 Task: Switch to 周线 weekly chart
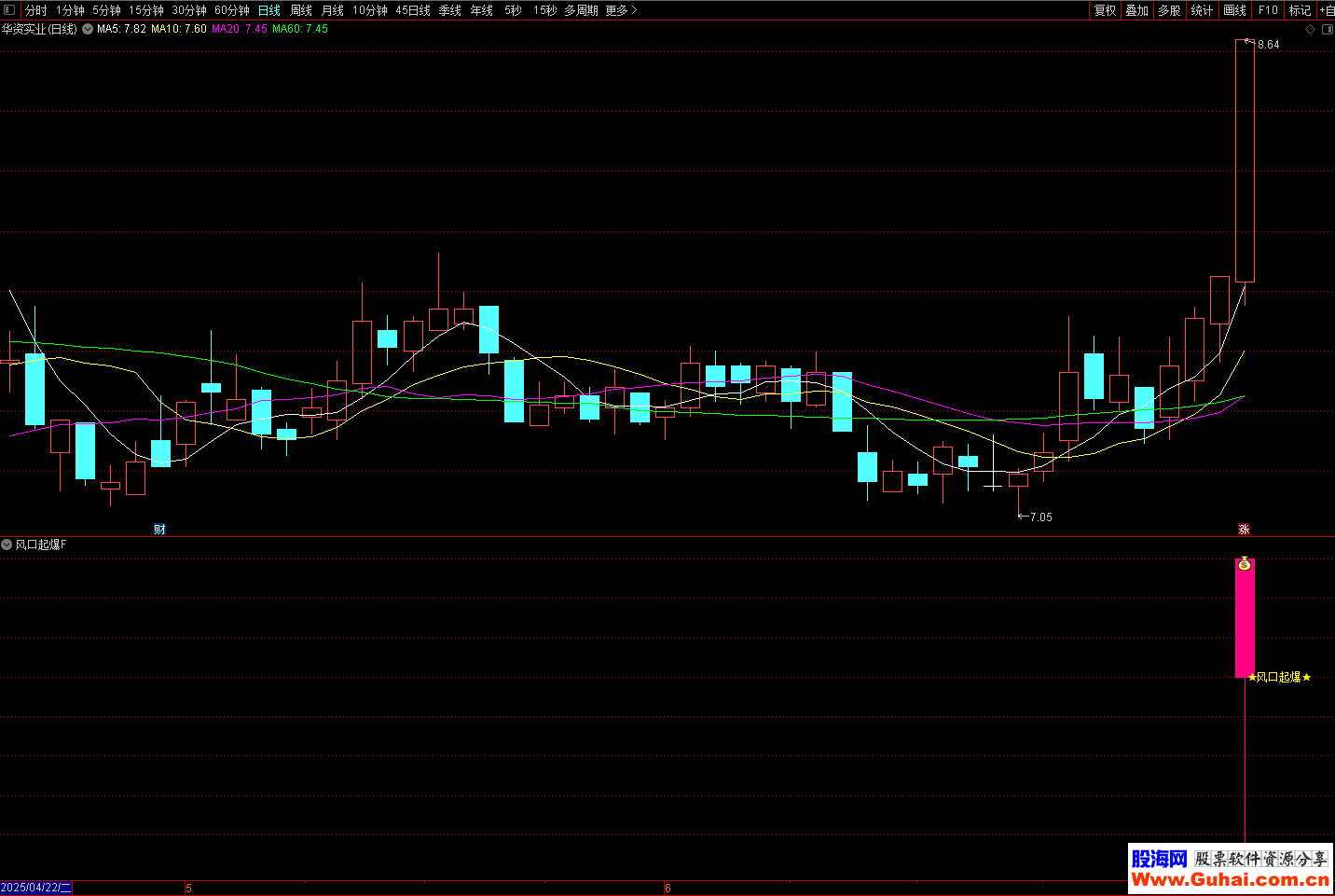tap(301, 10)
